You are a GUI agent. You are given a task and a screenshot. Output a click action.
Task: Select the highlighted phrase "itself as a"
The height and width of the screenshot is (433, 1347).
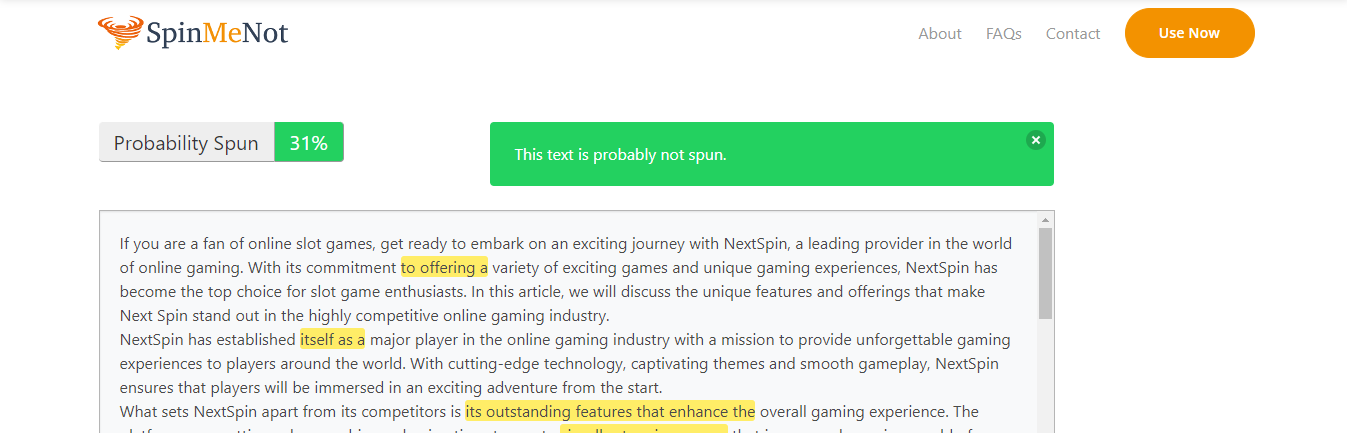(332, 340)
